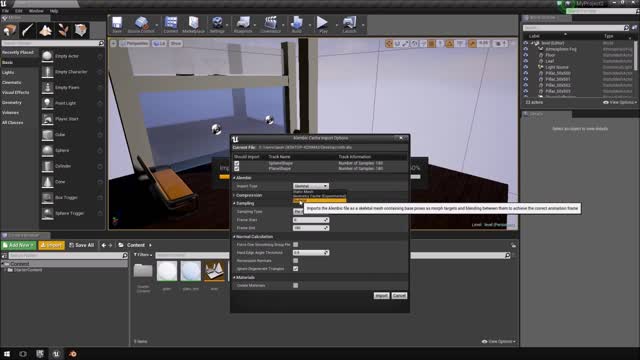
Task: Open the Geometry category in Modes
Action: point(12,102)
